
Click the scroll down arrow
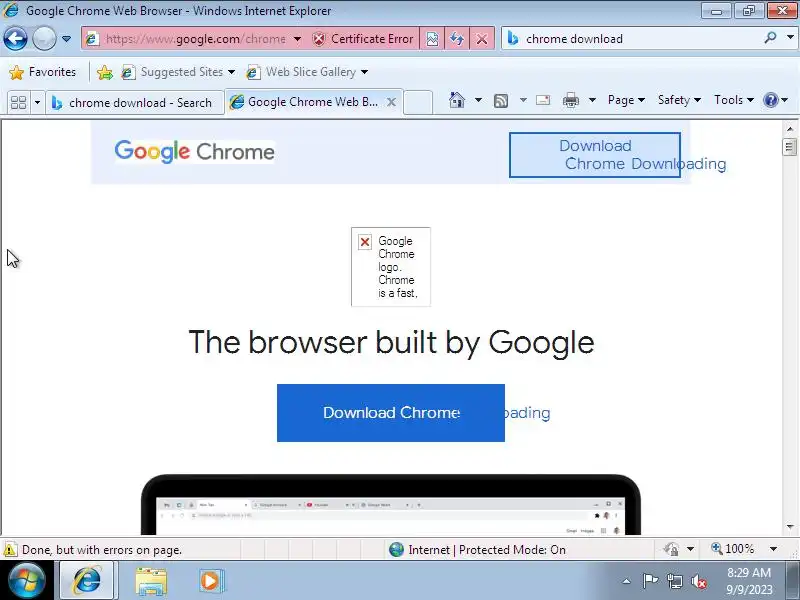[x=790, y=527]
